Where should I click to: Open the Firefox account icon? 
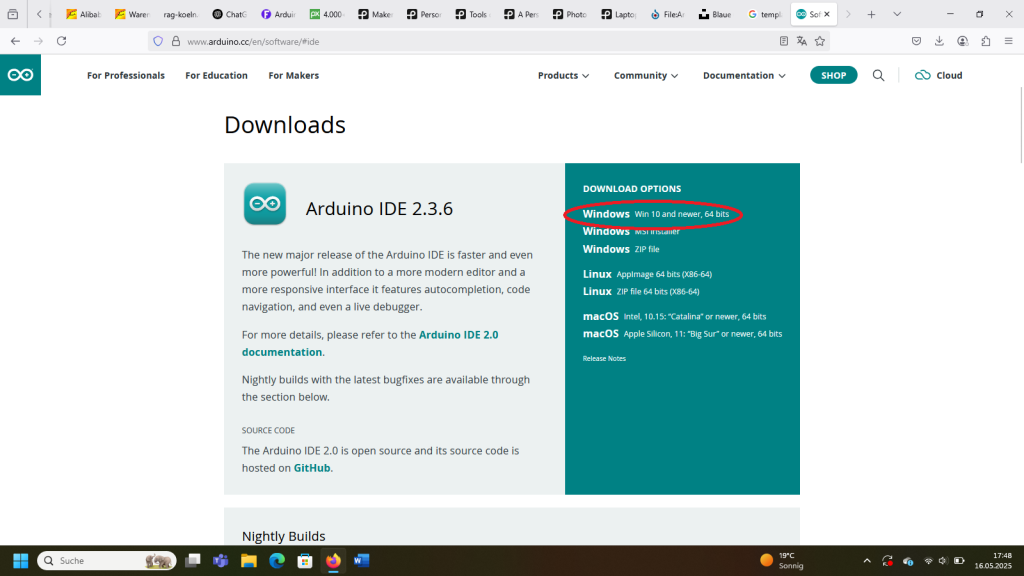tap(963, 41)
